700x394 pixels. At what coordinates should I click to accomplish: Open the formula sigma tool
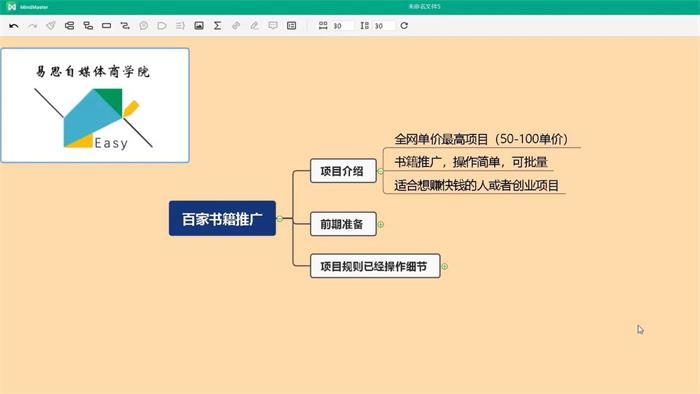(217, 26)
